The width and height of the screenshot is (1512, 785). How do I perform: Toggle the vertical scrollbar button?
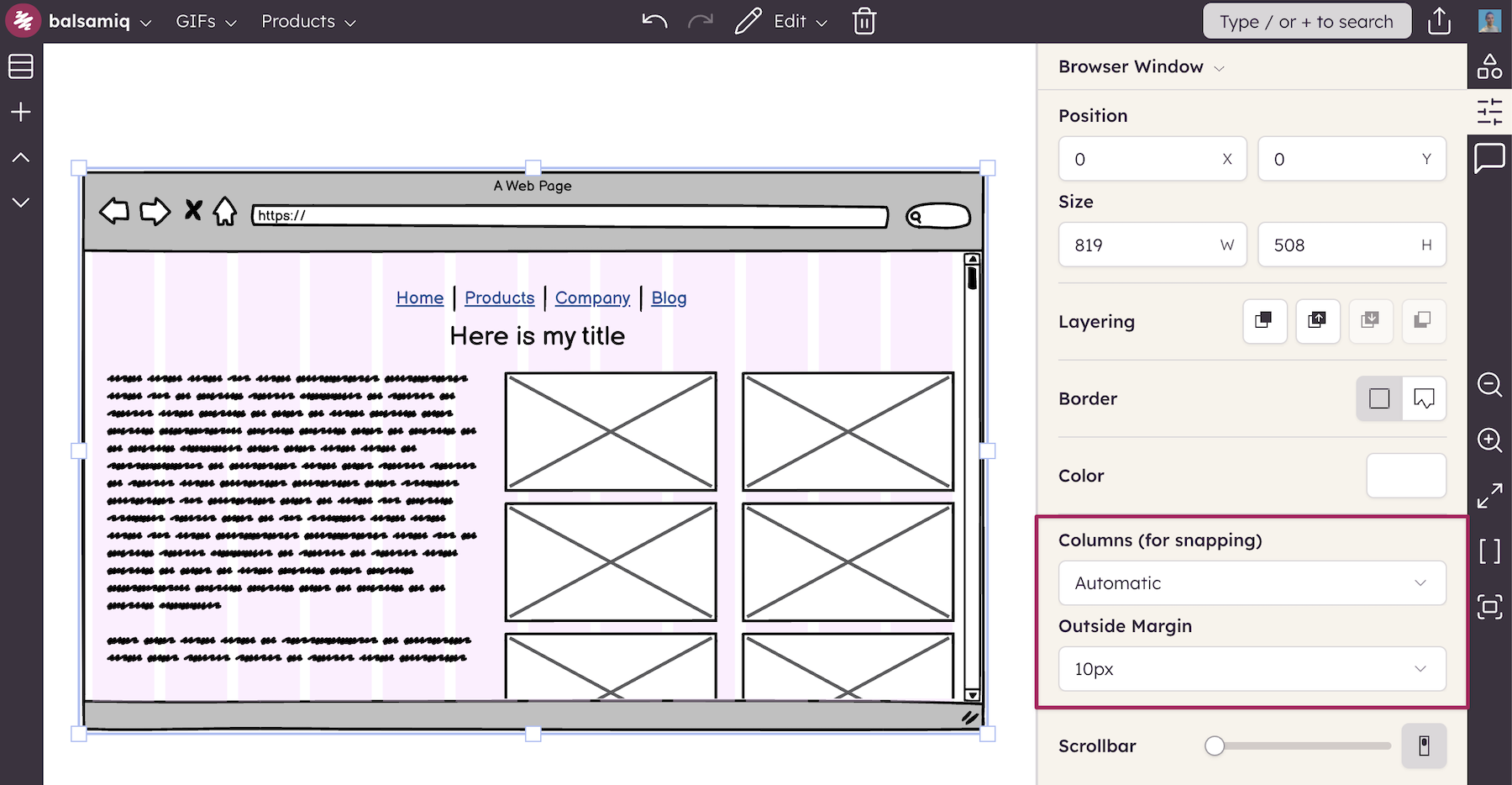coord(1424,745)
